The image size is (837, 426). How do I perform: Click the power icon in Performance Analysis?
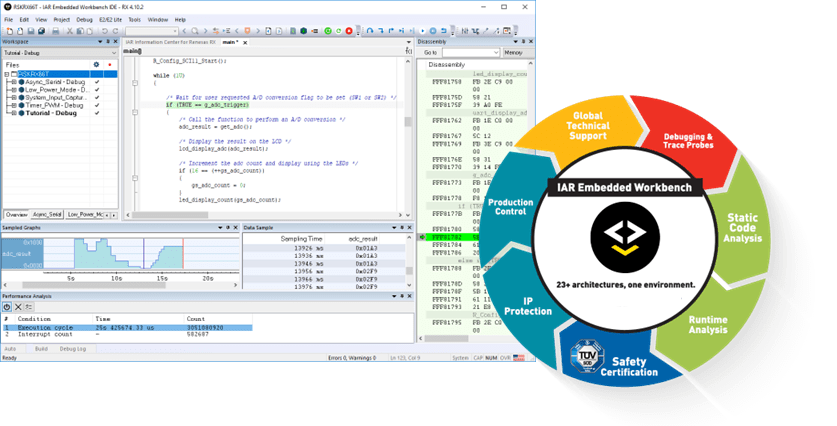tap(7, 307)
